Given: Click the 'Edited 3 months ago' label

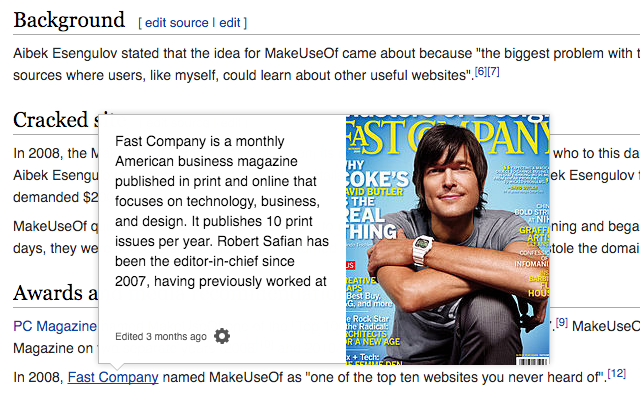Looking at the screenshot, I should [x=161, y=336].
